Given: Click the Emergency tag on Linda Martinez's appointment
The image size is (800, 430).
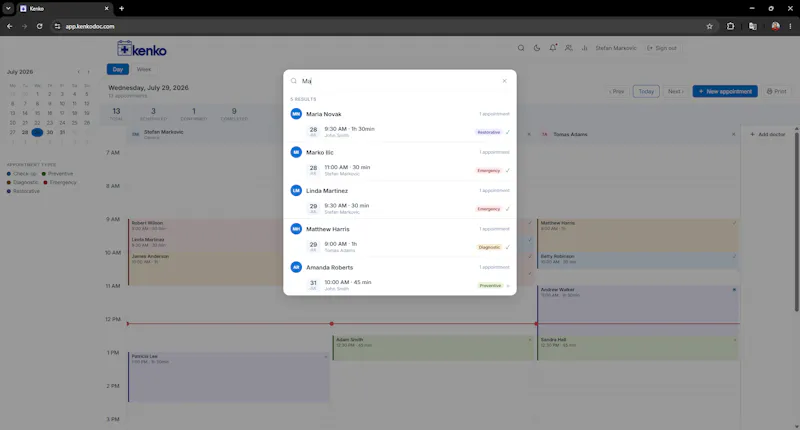Looking at the screenshot, I should pyautogui.click(x=489, y=209).
